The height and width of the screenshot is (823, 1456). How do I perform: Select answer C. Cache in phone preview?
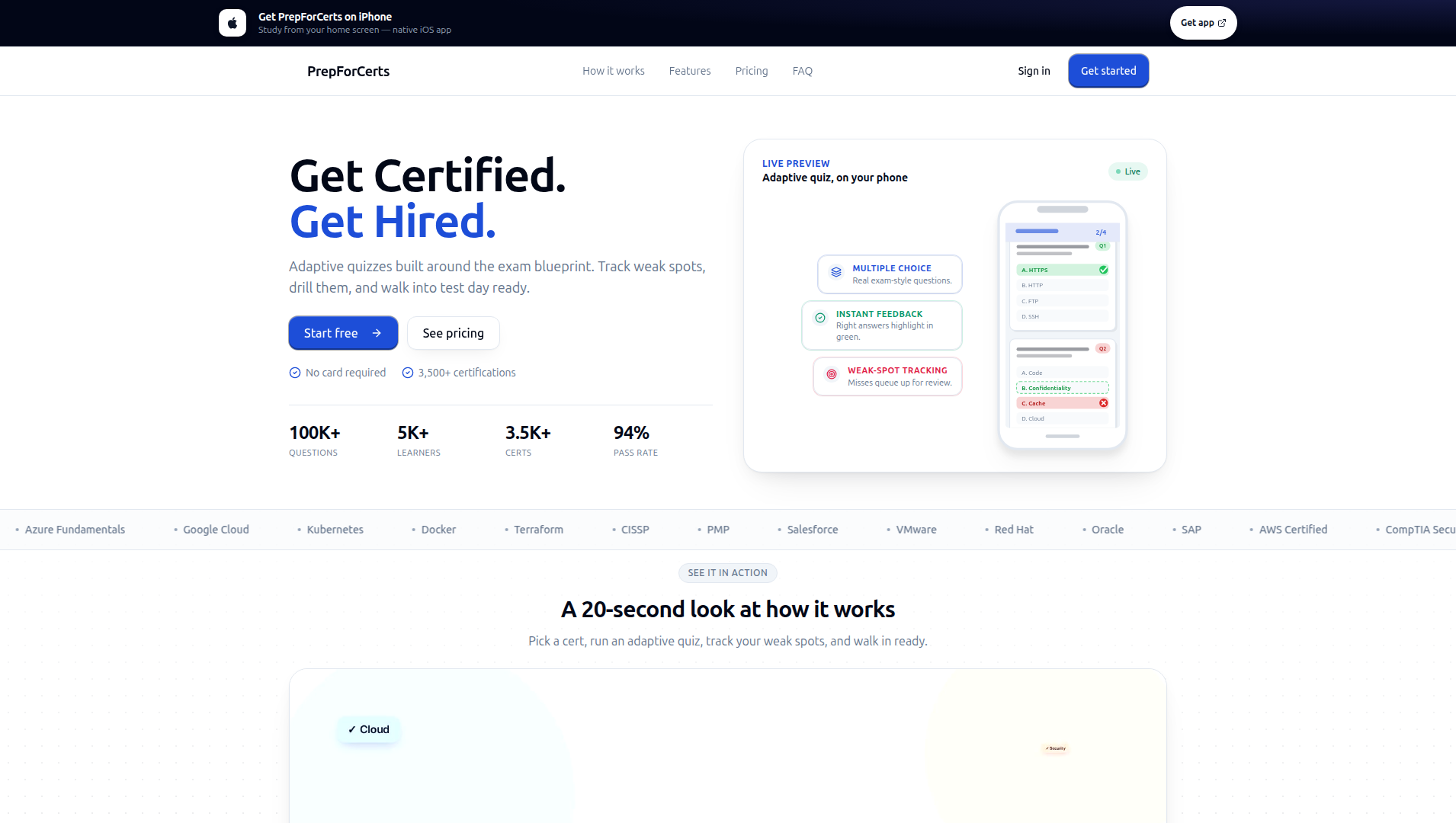pos(1063,403)
